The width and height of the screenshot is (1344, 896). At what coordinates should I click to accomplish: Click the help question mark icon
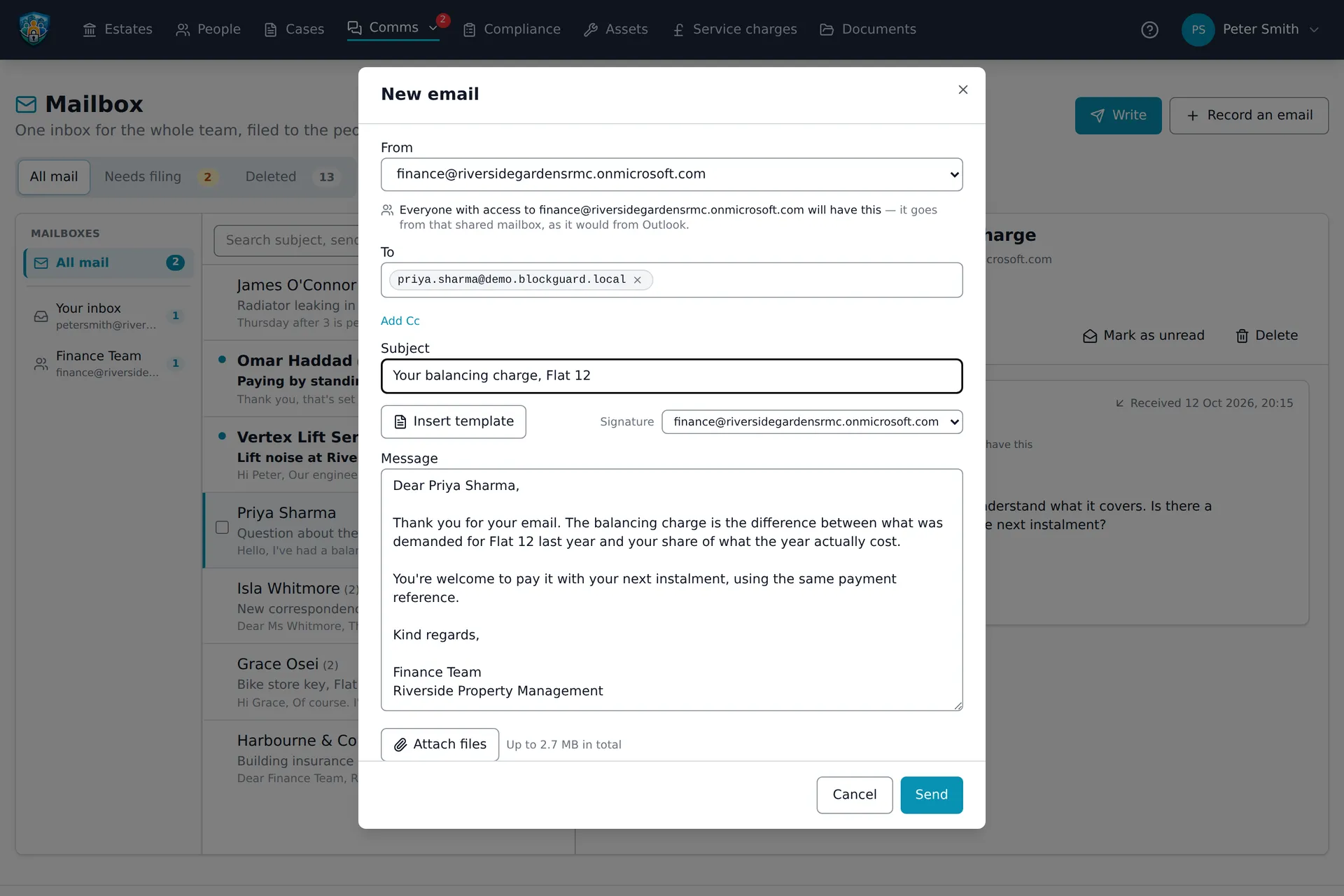pyautogui.click(x=1149, y=29)
